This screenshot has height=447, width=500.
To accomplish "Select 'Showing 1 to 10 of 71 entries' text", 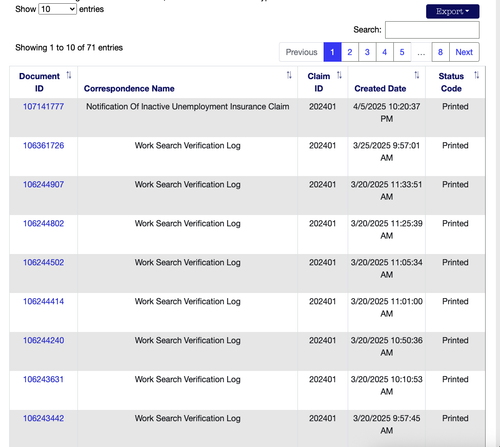I will 69,48.
